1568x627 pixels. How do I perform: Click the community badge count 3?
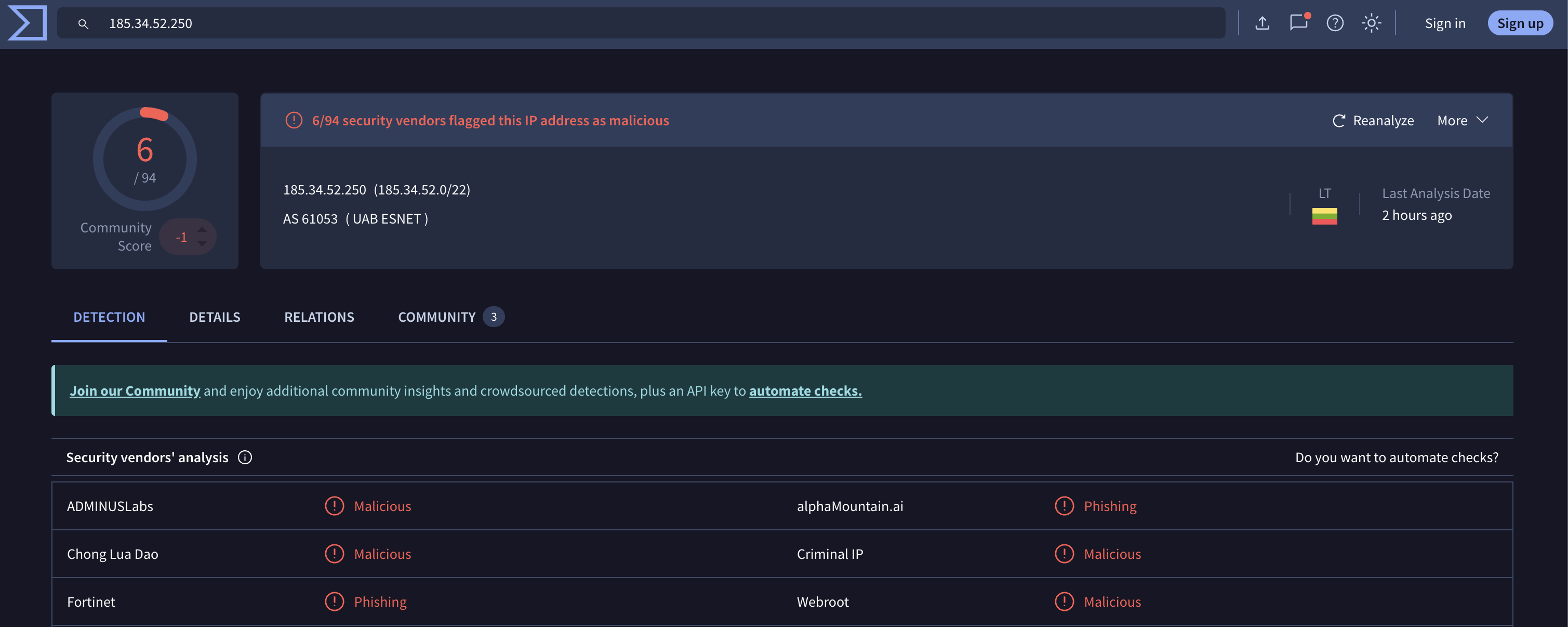tap(494, 317)
